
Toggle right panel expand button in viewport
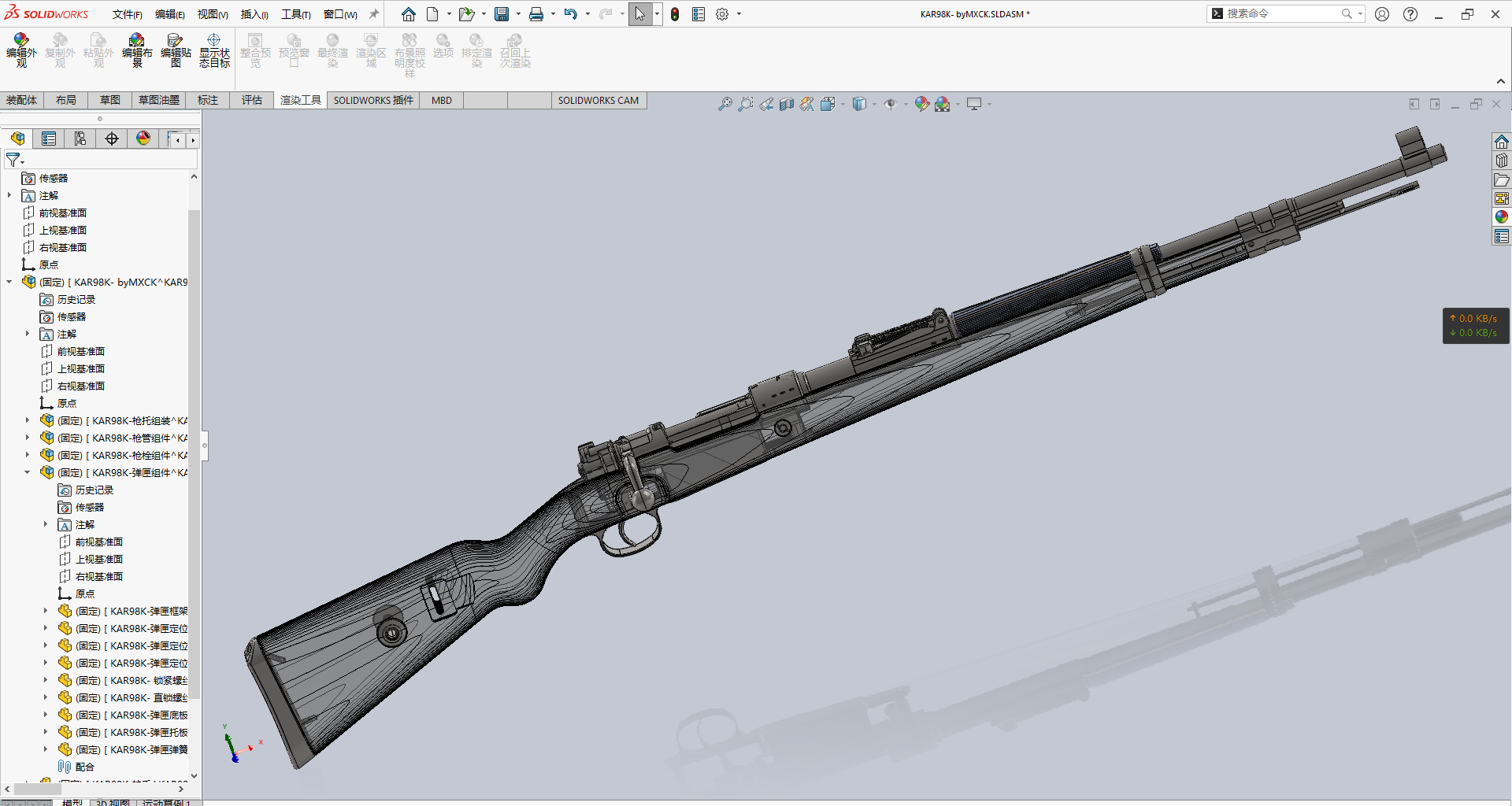pos(1435,104)
